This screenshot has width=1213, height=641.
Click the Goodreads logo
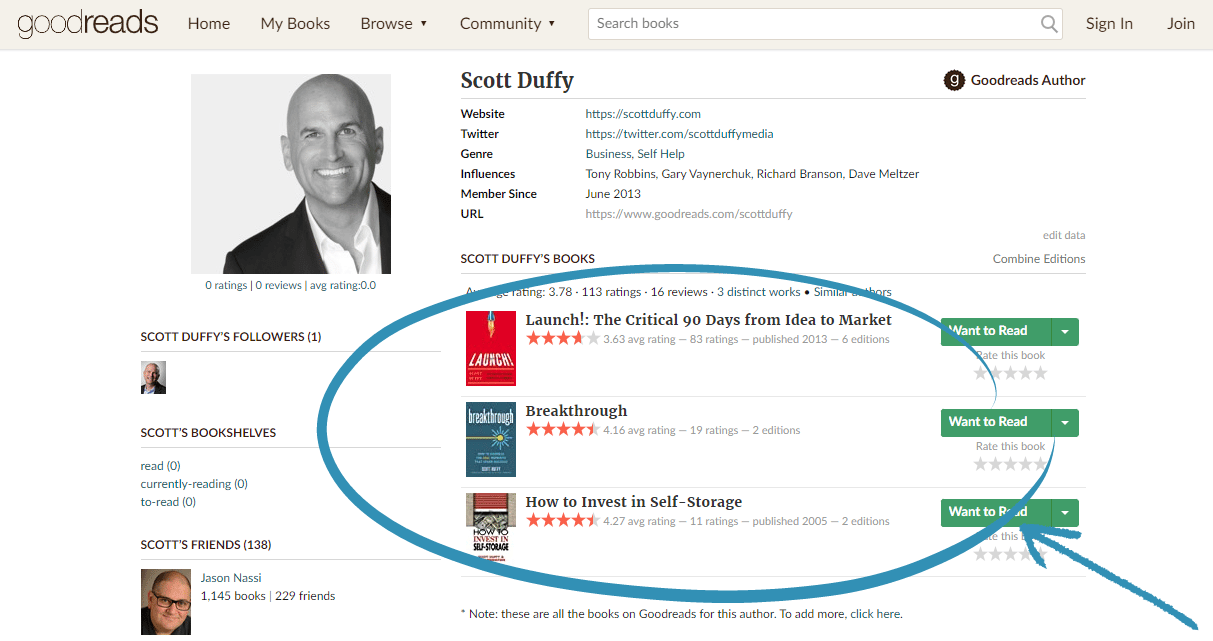pos(88,24)
